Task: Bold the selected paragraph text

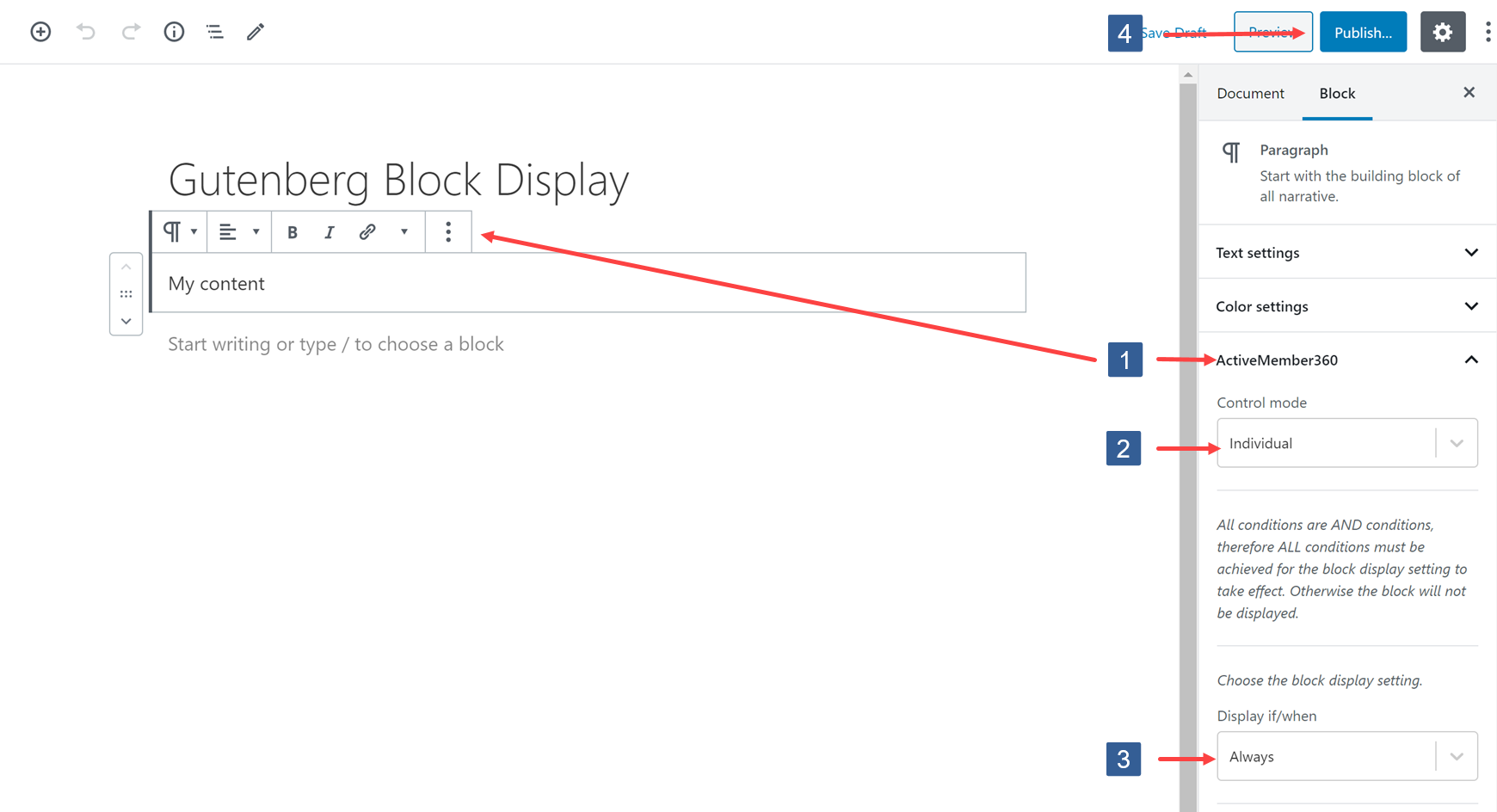Action: click(292, 231)
